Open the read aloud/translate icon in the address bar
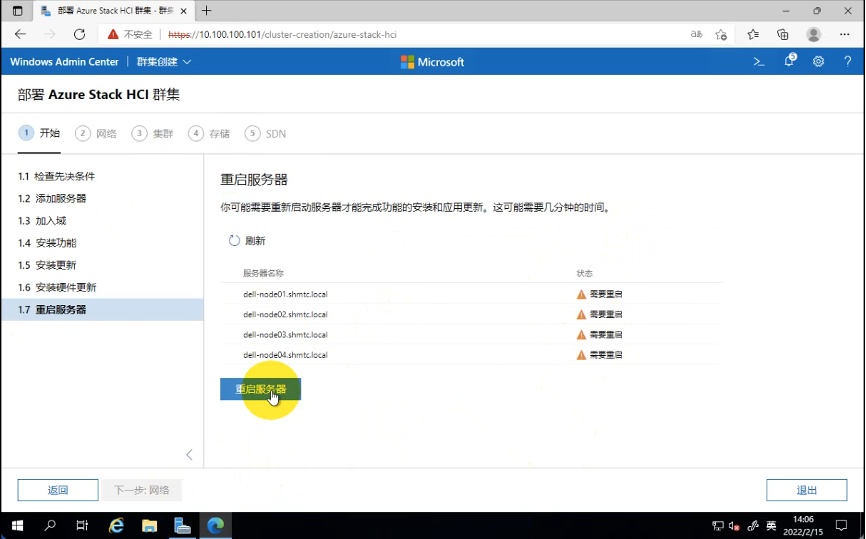Viewport: 866px width, 539px height. [x=696, y=34]
